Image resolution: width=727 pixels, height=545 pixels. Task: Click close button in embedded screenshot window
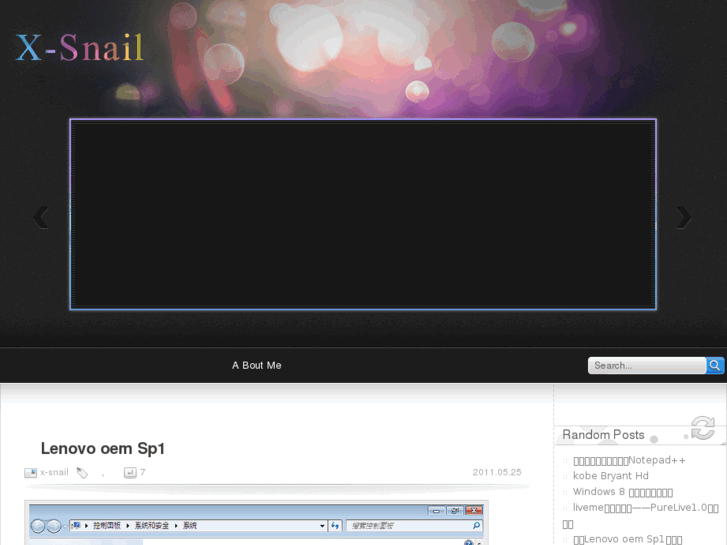474,511
